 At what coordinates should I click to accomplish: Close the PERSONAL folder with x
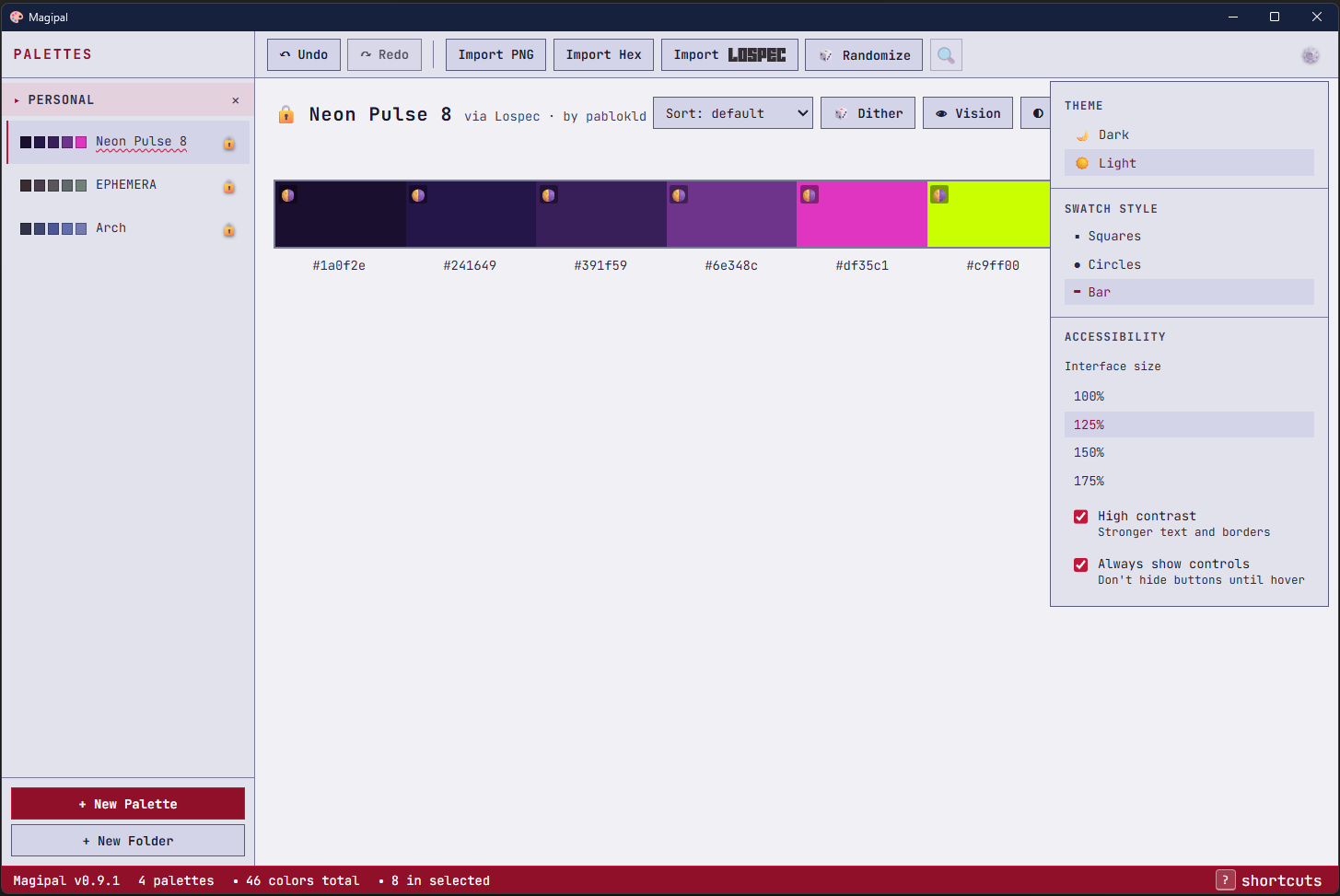tap(236, 100)
